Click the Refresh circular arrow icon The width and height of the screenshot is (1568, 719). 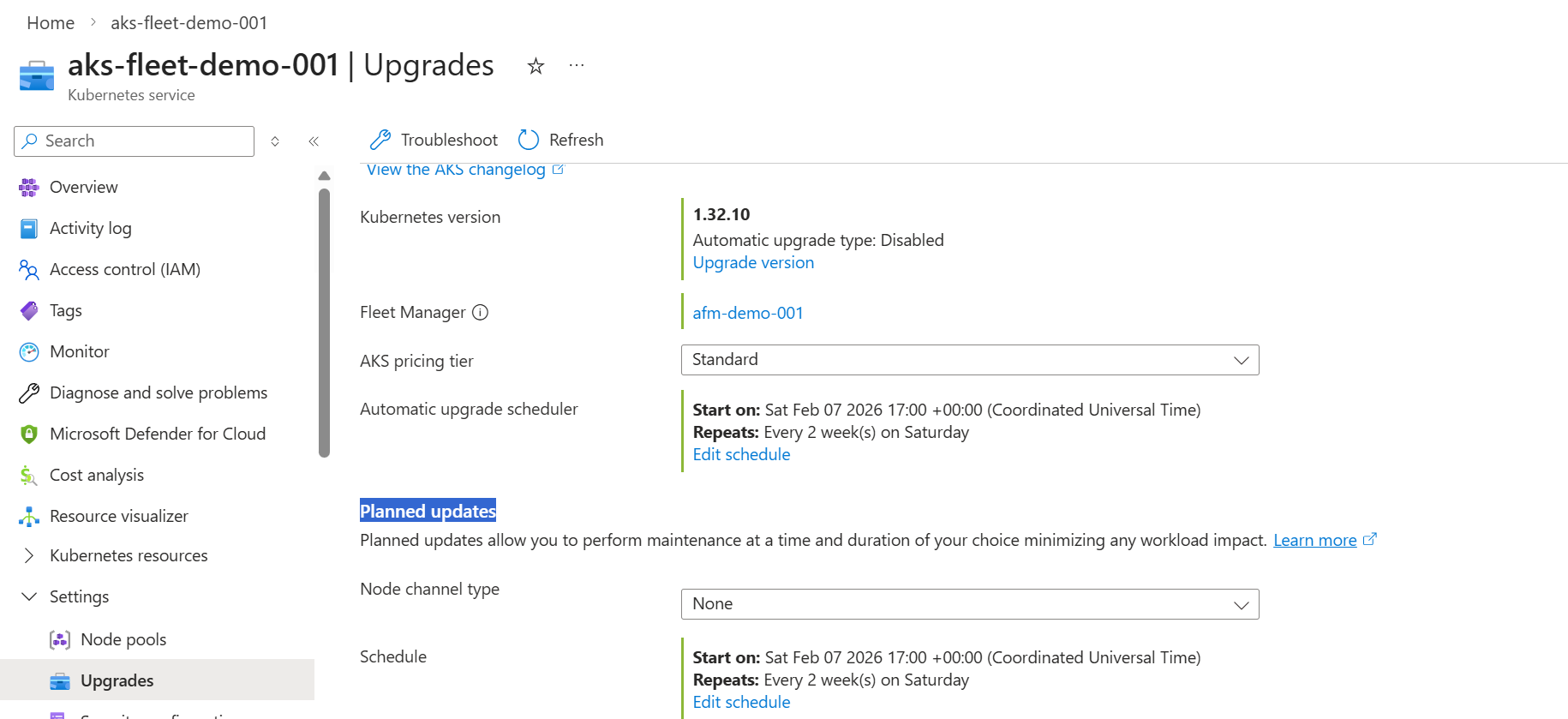[529, 140]
